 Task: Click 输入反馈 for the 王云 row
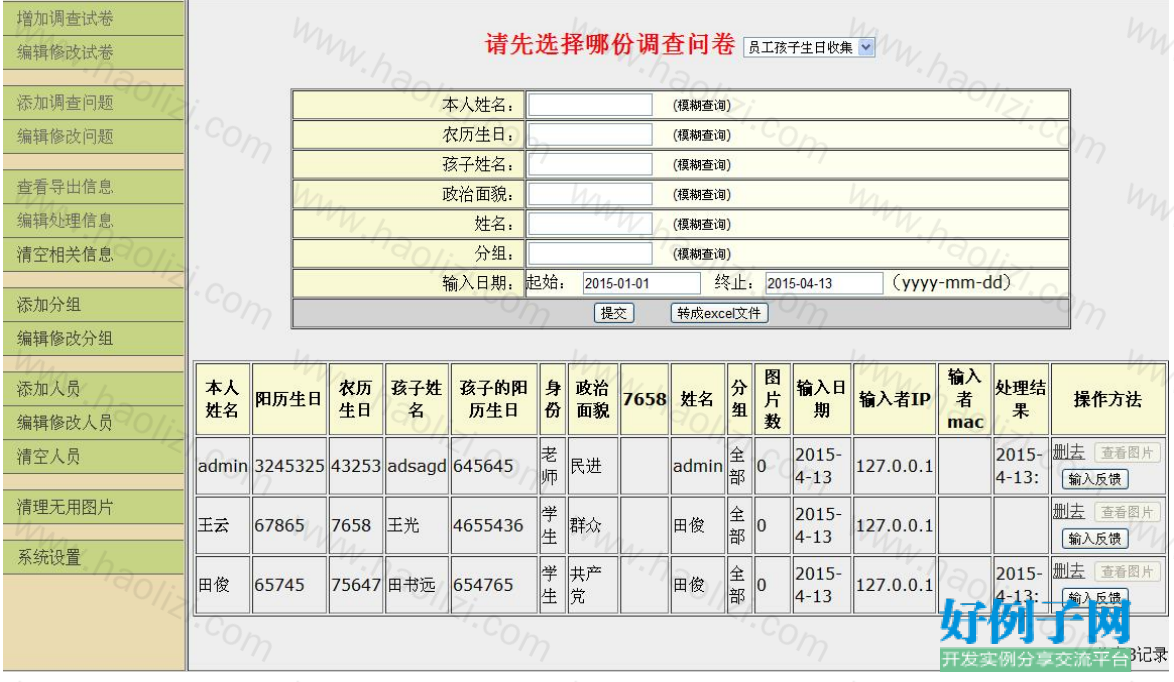click(1095, 538)
